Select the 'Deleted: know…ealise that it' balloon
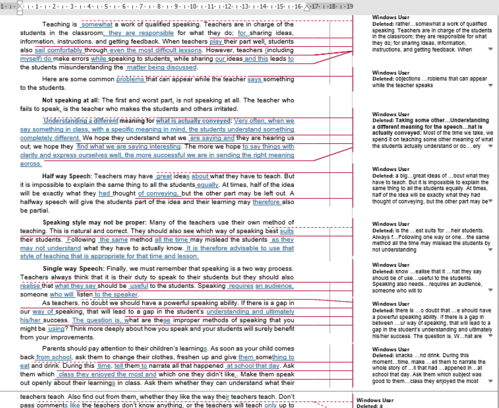This screenshot has height=408, width=499. (432, 278)
